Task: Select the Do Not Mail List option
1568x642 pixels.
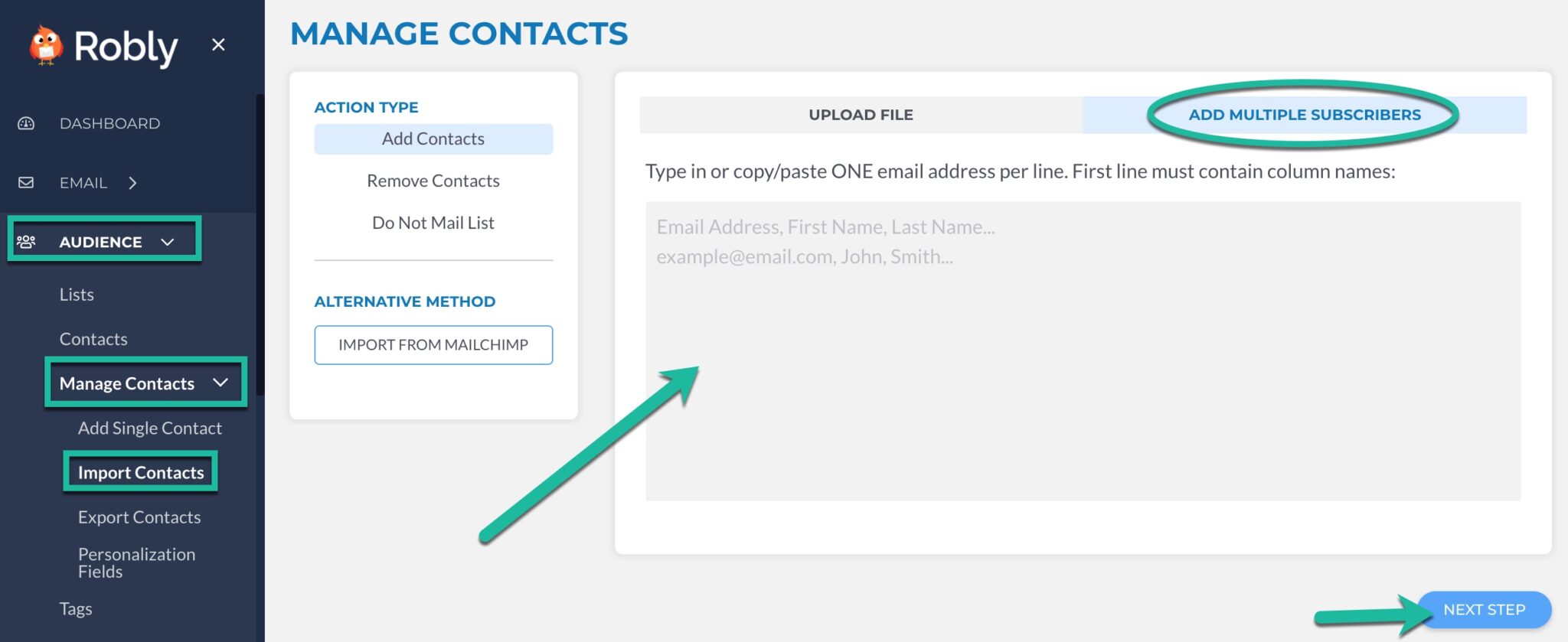Action: [x=433, y=223]
